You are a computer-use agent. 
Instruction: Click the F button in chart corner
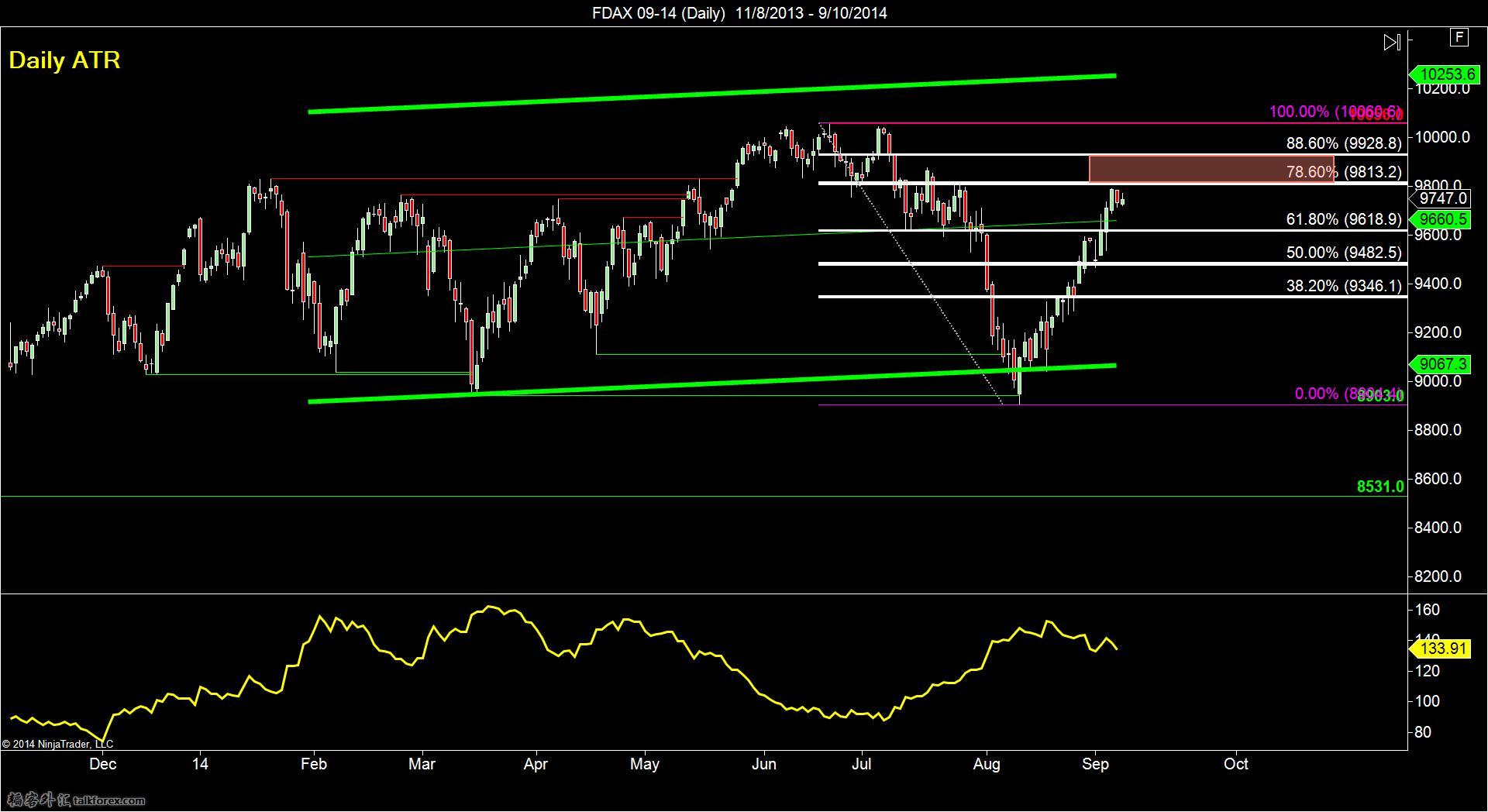[1459, 37]
